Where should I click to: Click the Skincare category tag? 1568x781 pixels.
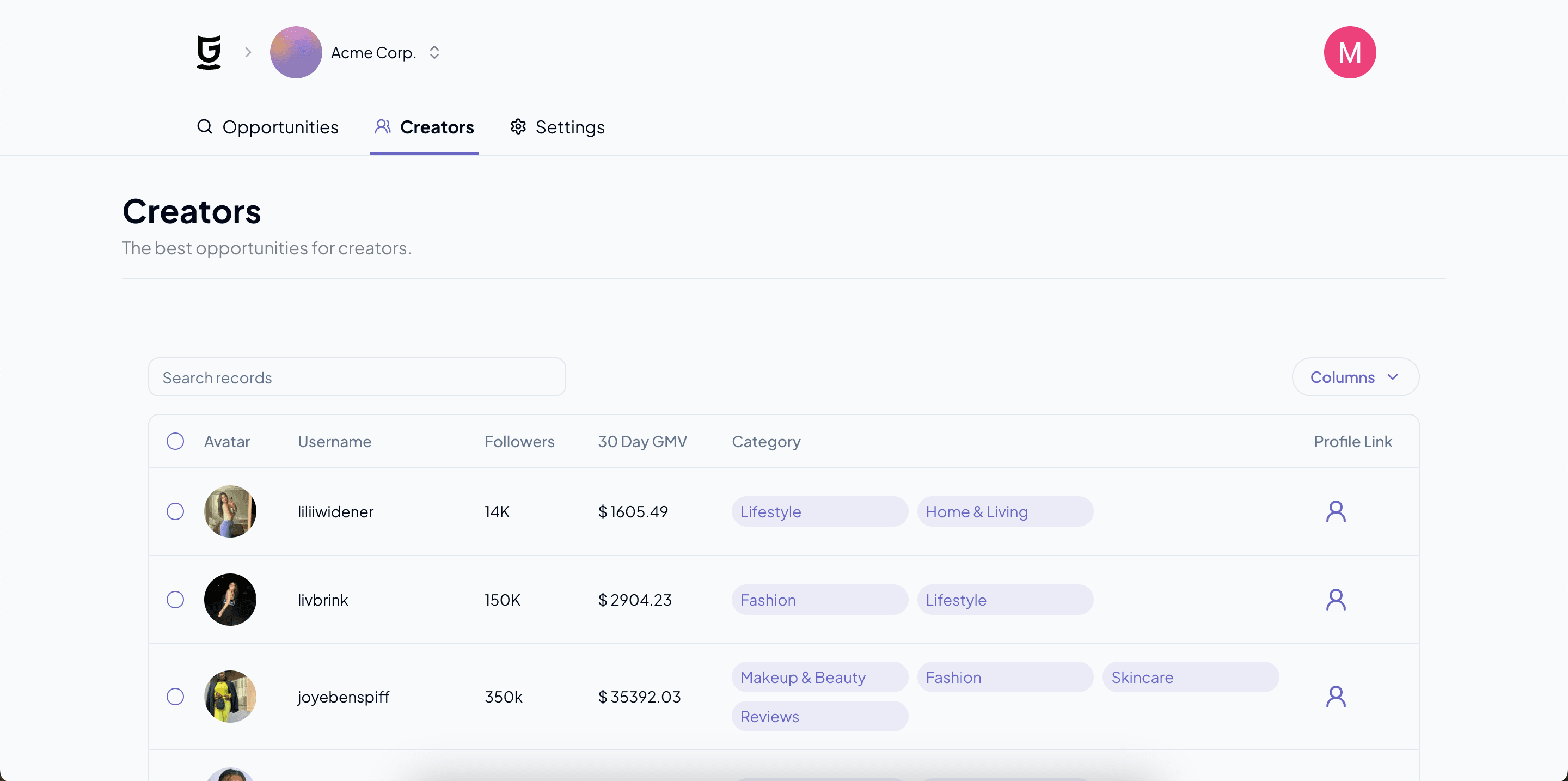pos(1191,677)
